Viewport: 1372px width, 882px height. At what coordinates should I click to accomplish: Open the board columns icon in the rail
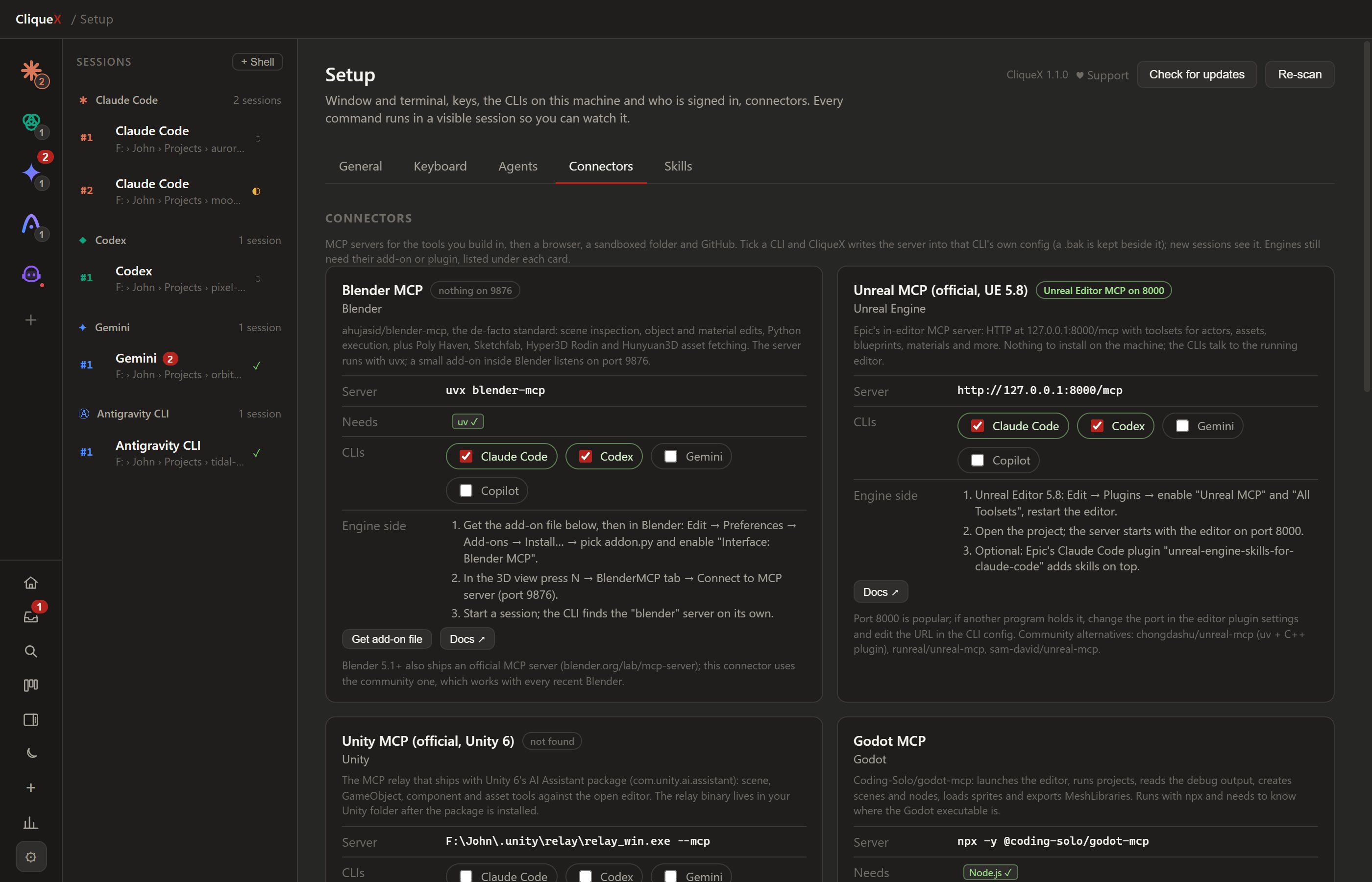[31, 685]
